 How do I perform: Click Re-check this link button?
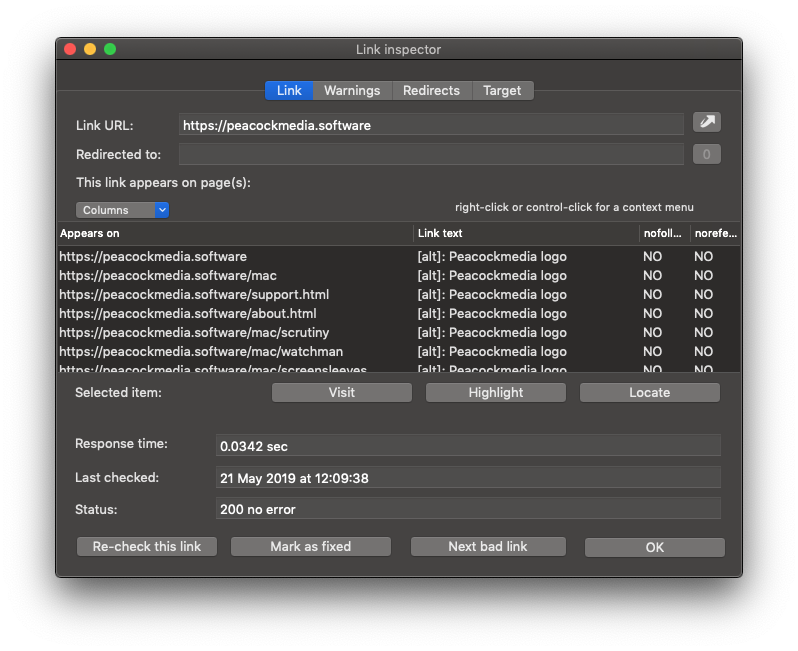click(147, 547)
